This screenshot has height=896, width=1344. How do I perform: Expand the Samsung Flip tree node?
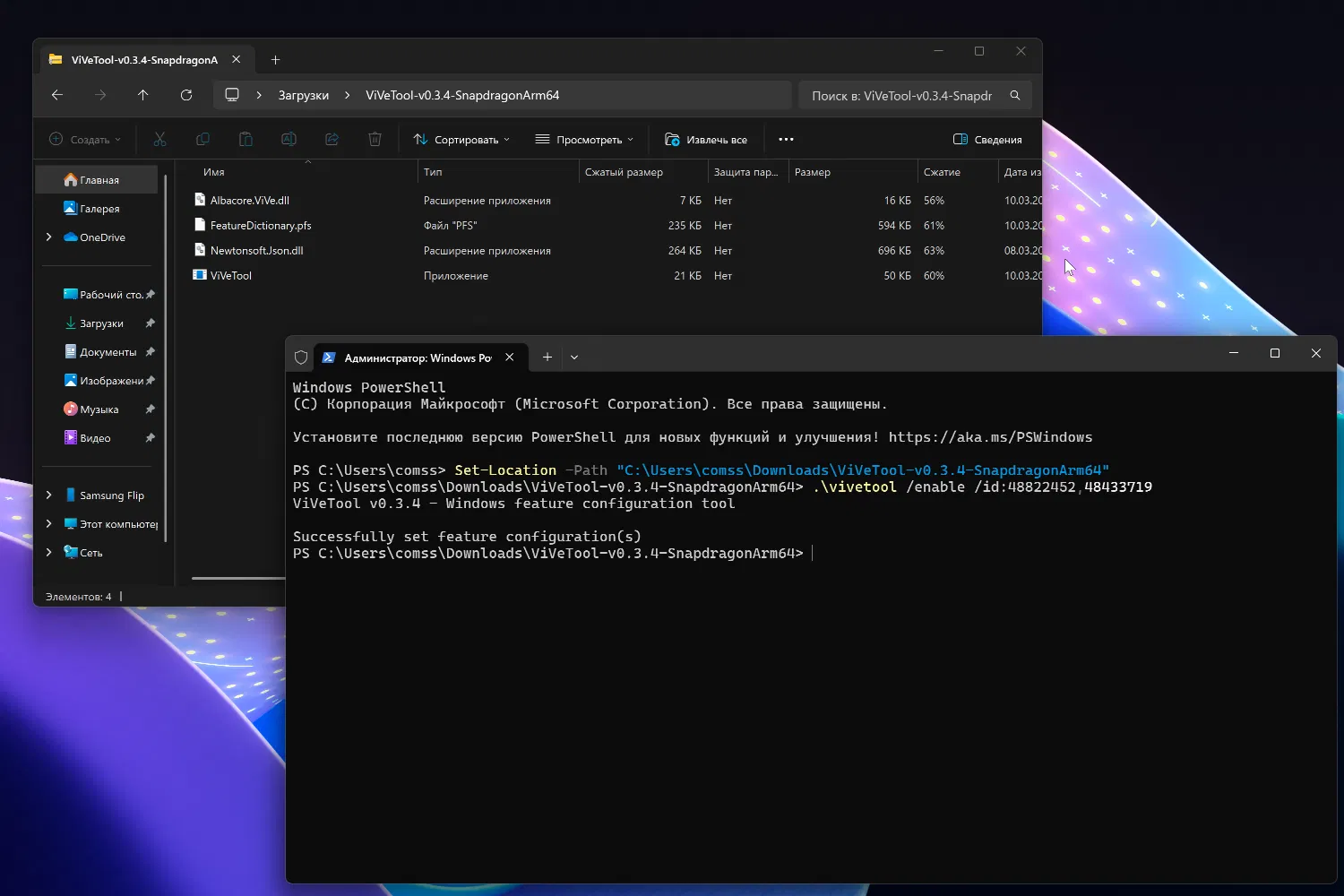tap(49, 495)
